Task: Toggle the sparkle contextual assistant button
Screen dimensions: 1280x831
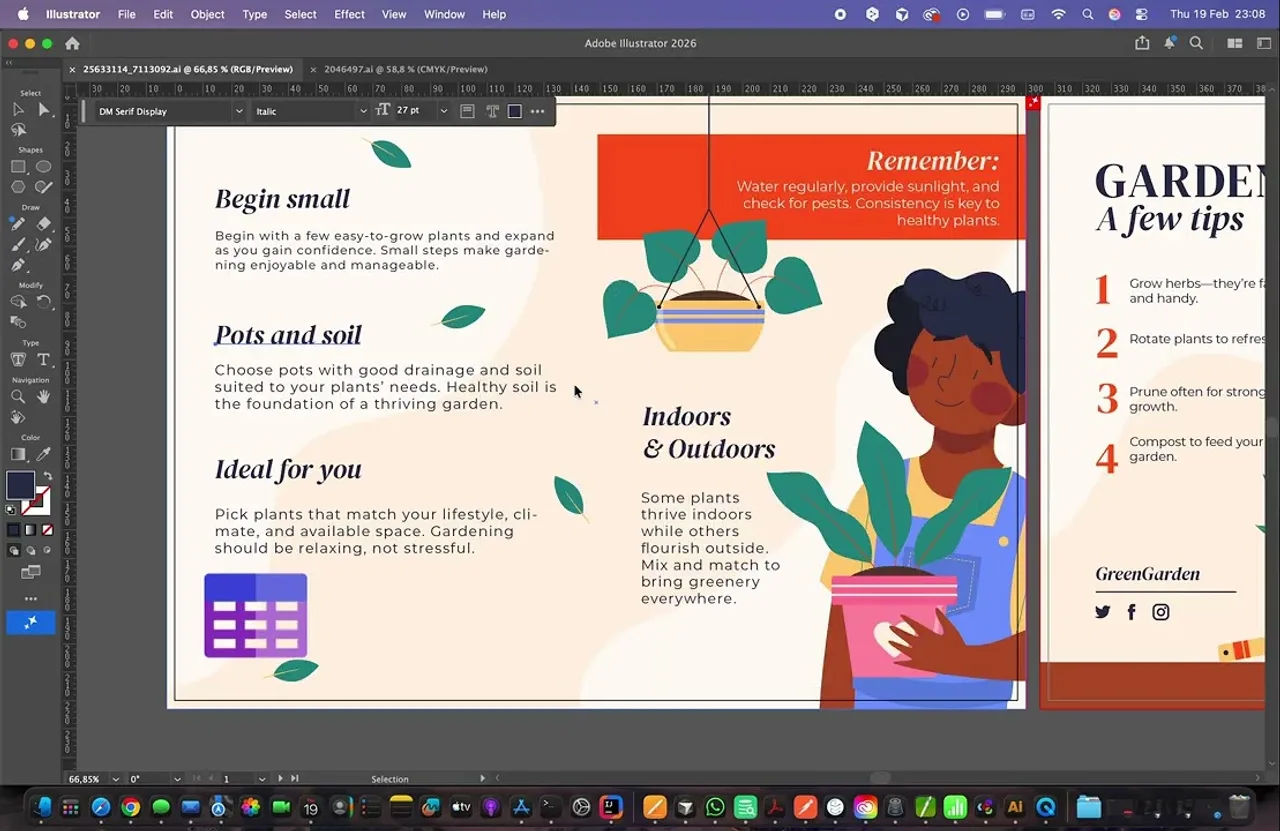Action: [31, 622]
